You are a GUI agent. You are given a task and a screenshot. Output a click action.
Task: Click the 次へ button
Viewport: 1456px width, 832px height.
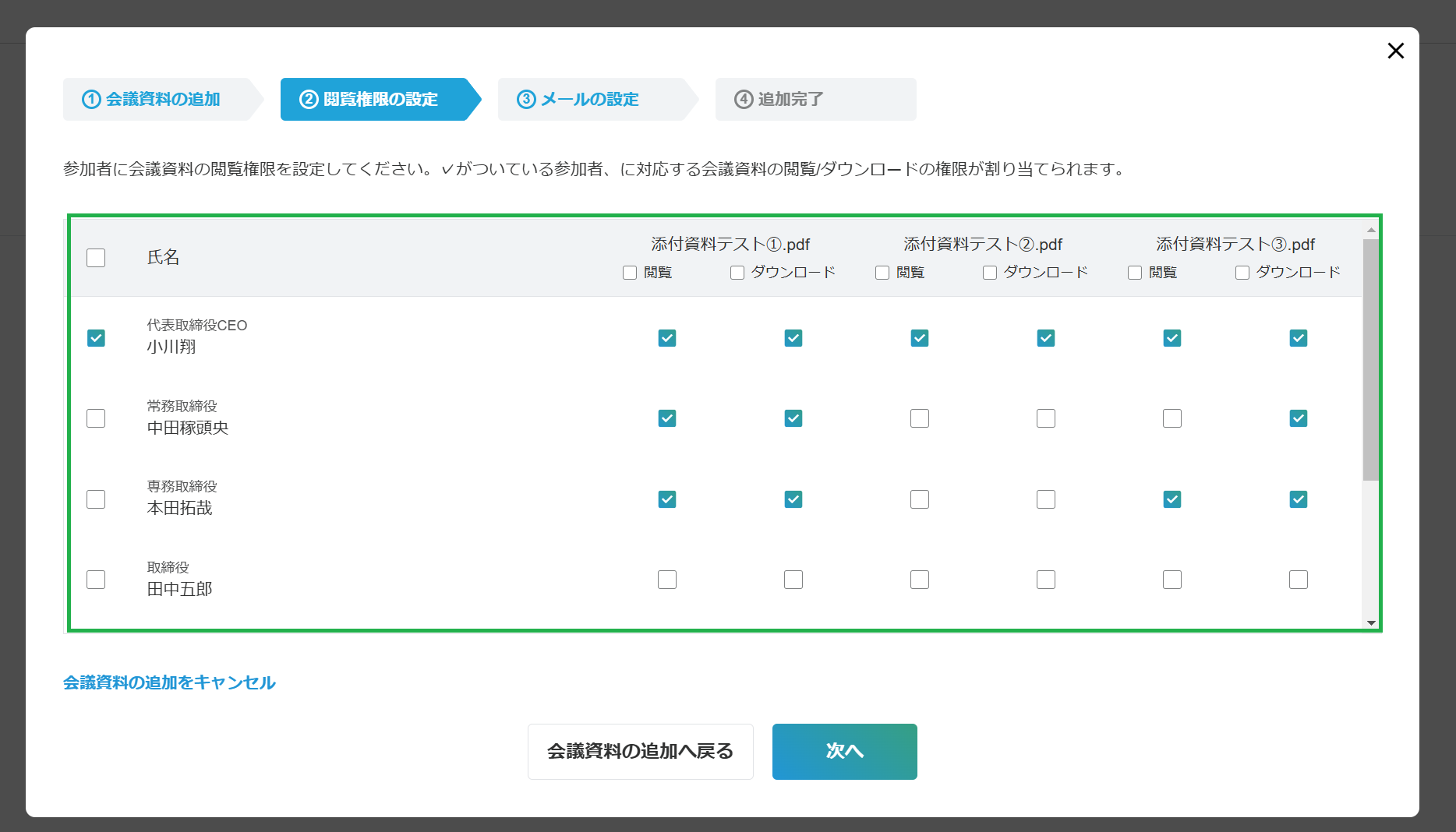(x=844, y=751)
